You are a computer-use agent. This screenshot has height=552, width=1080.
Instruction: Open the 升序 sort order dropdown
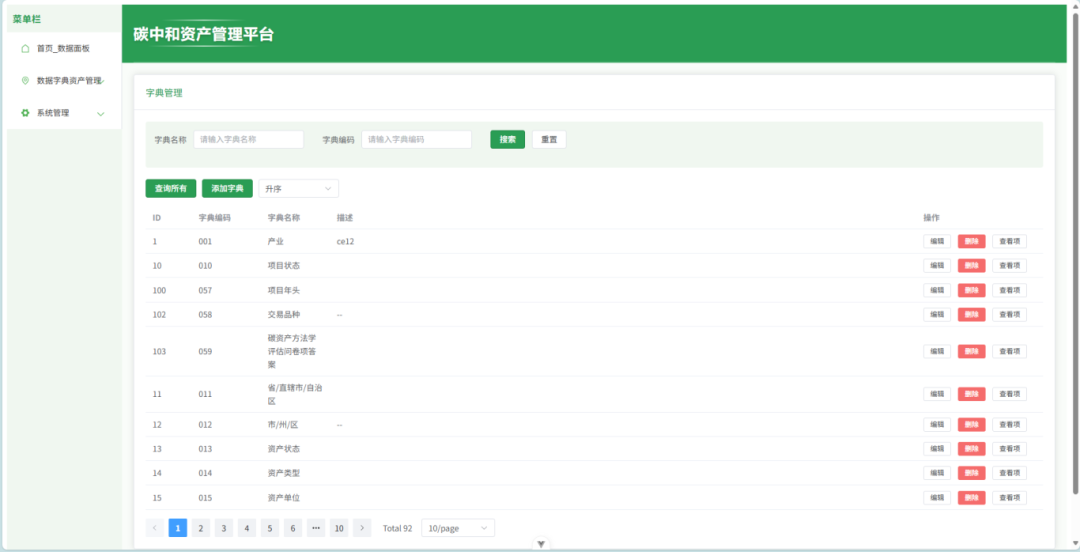[298, 188]
